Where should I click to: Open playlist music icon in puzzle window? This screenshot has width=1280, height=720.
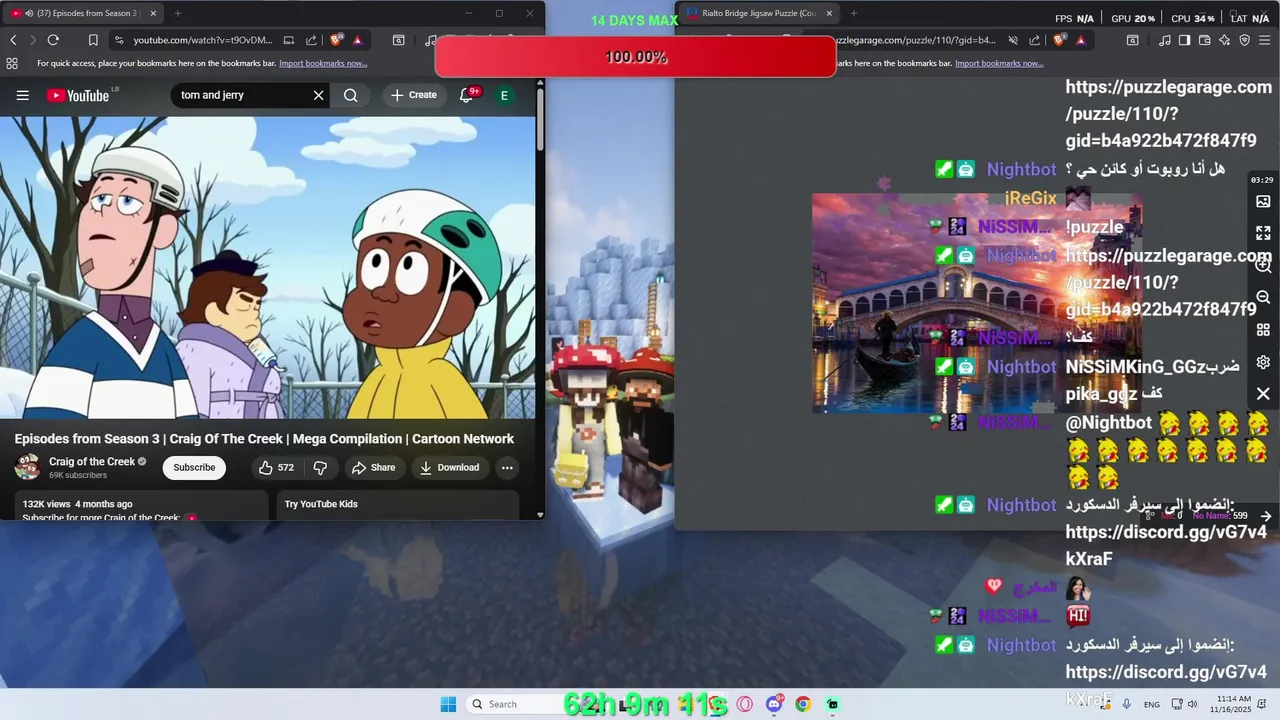(1165, 40)
